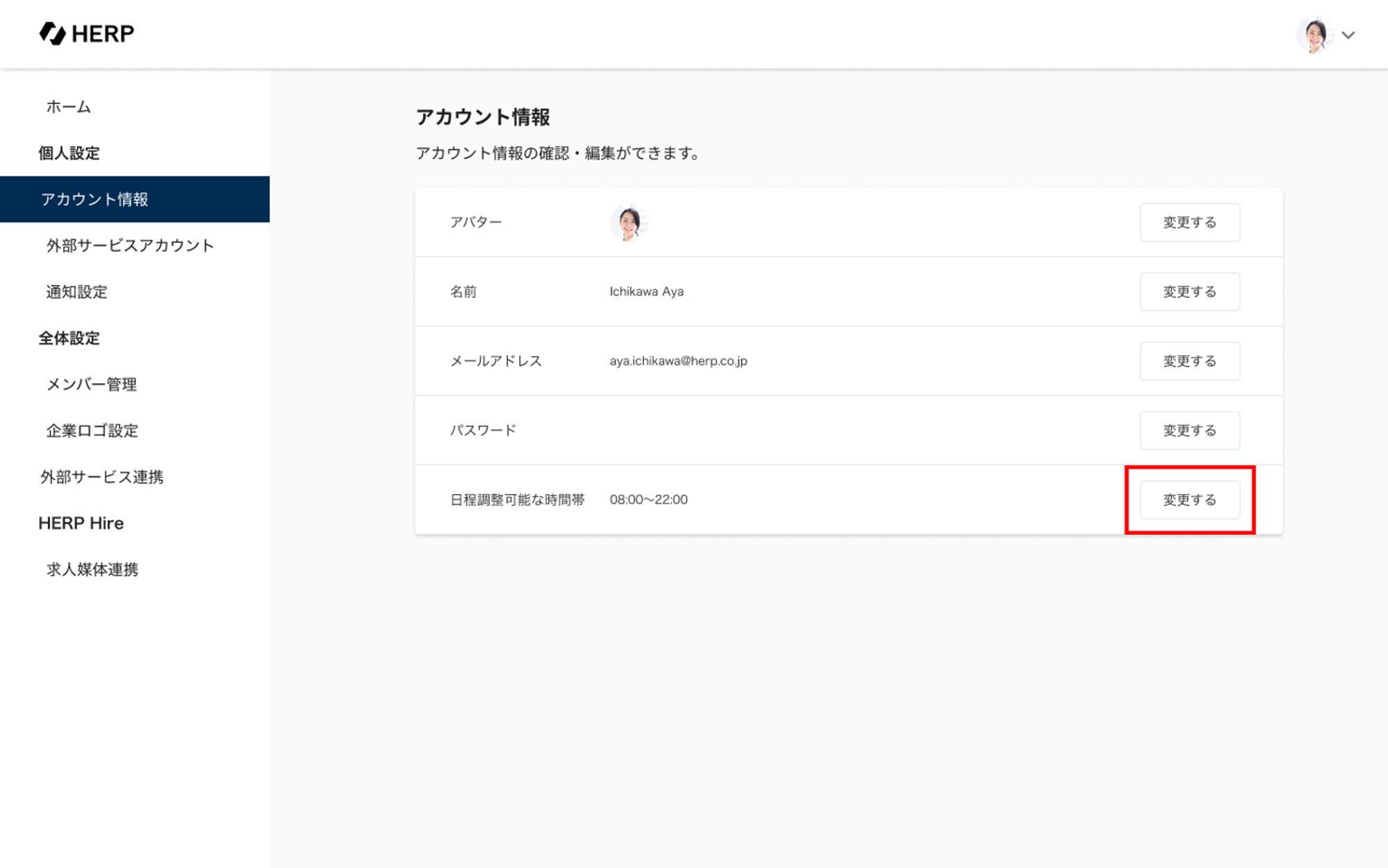Click 変更する for メールアドレス
The width and height of the screenshot is (1388, 868).
[x=1190, y=361]
